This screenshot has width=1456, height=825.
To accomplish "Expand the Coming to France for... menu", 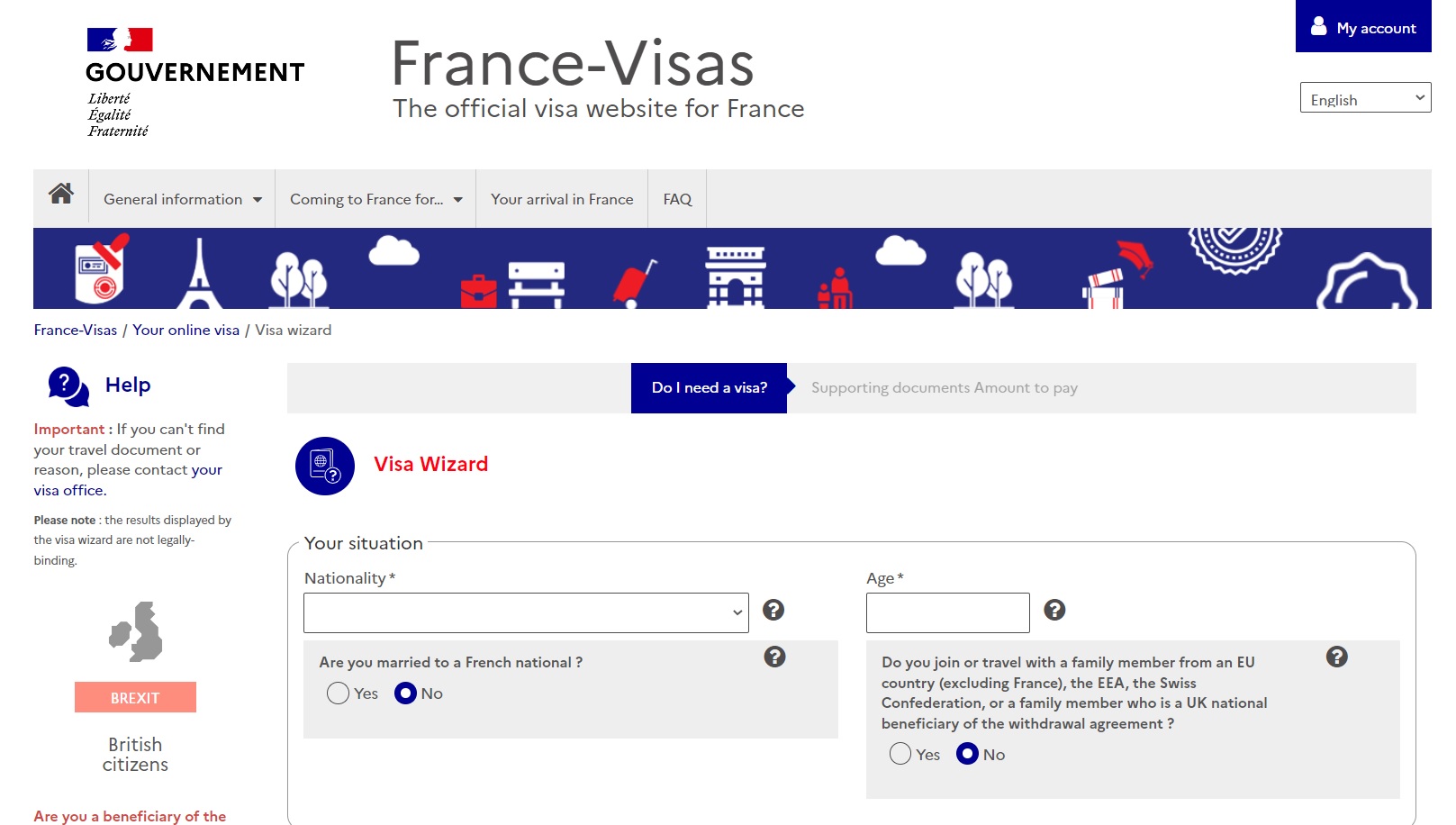I will [x=375, y=199].
